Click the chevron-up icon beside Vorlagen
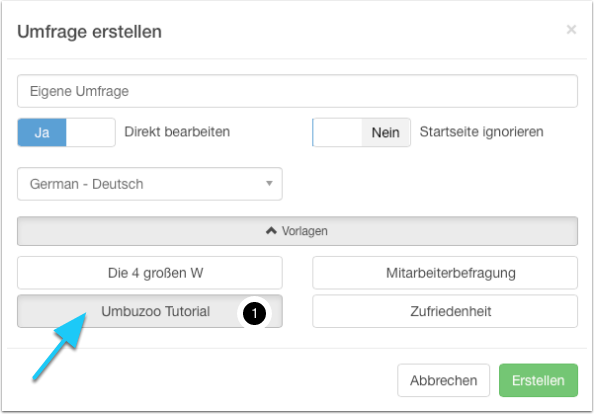 click(x=271, y=231)
